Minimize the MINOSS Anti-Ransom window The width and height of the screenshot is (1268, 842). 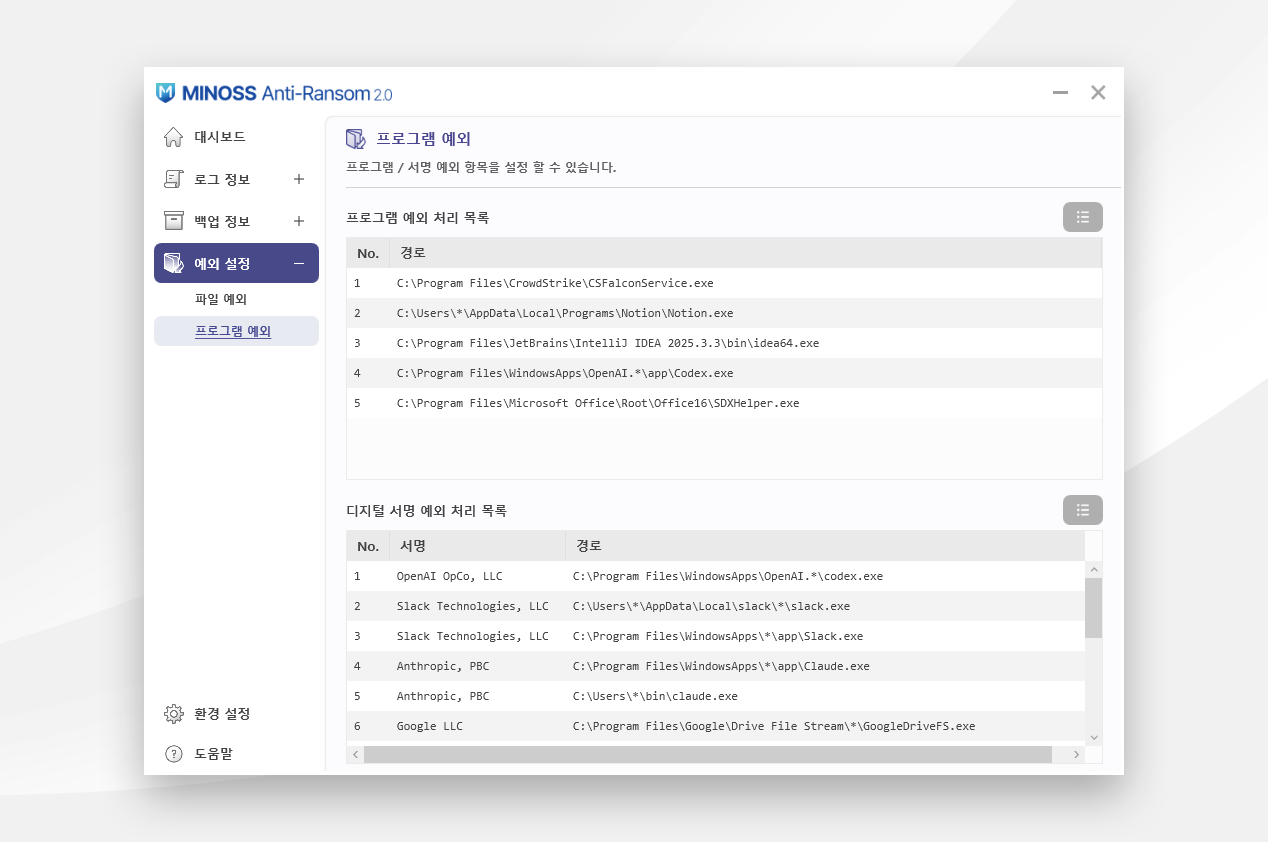pos(1060,93)
